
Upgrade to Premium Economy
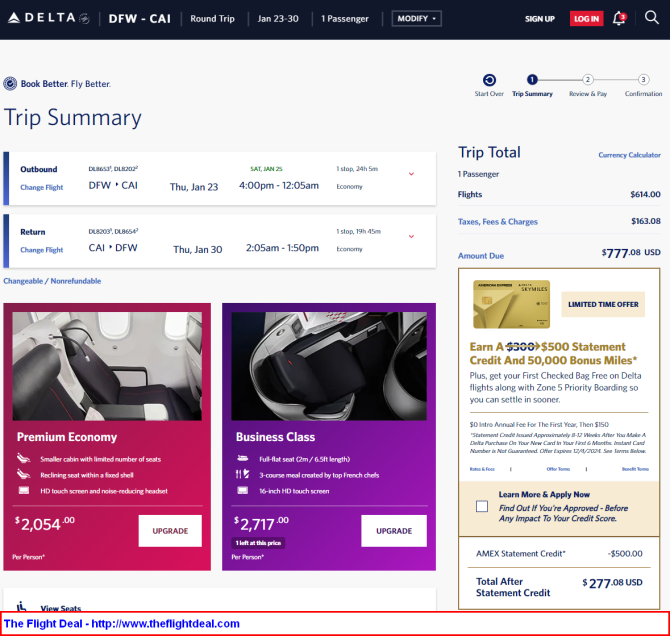[170, 531]
